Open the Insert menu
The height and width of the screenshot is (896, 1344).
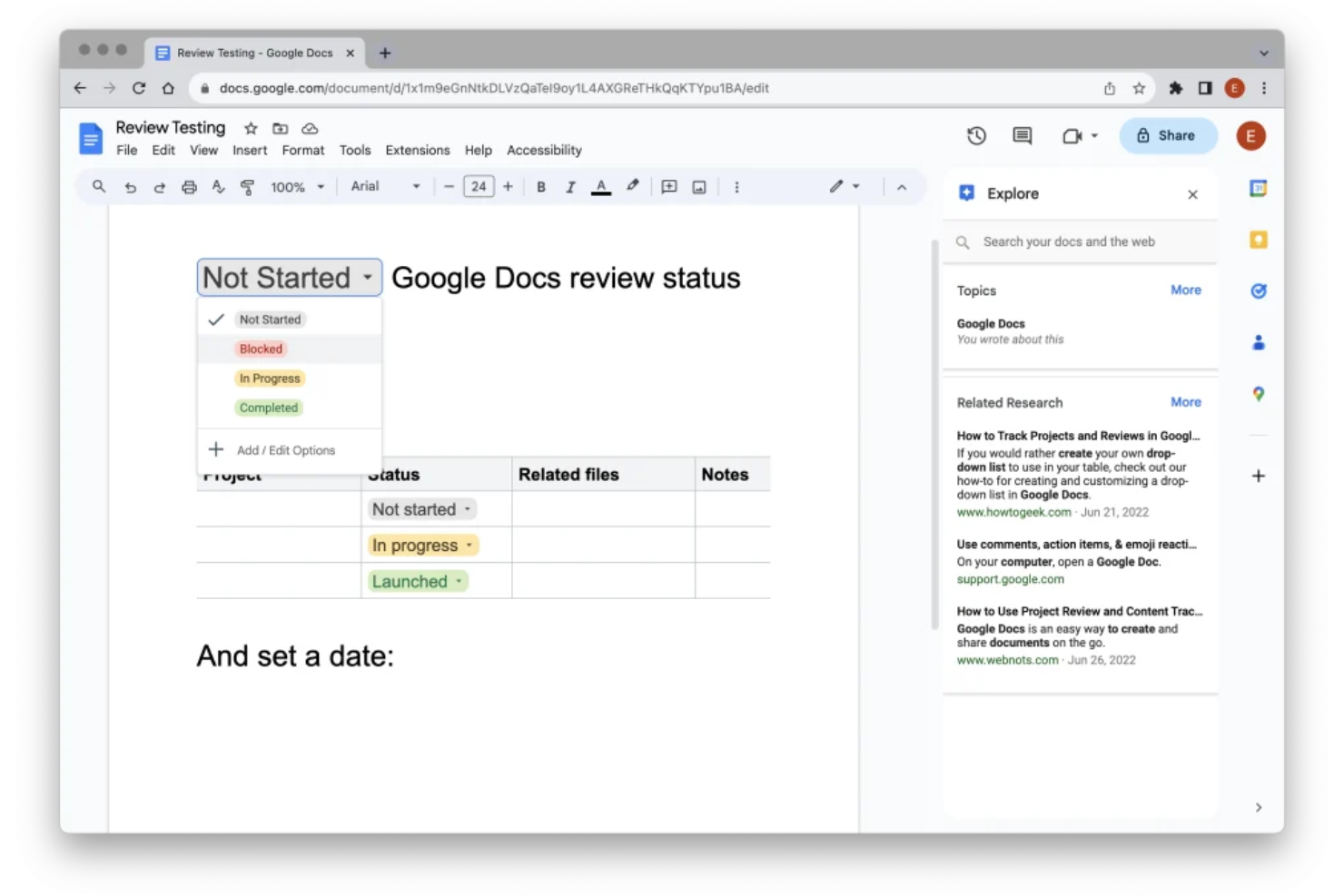(250, 150)
